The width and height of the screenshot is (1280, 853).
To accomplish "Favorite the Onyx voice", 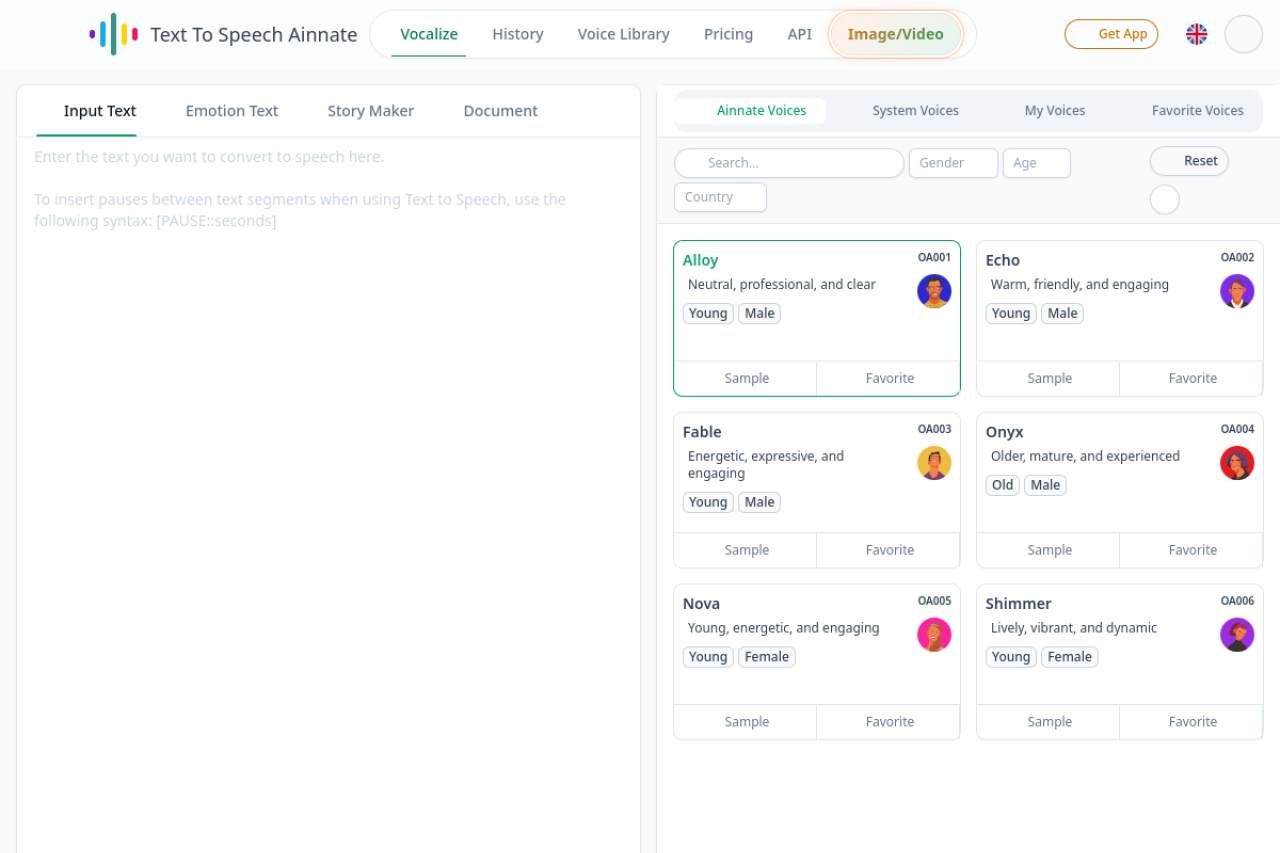I will (1192, 550).
